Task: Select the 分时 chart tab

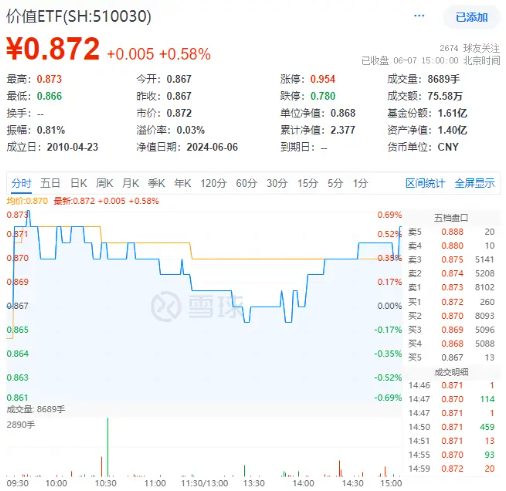Action: click(21, 183)
